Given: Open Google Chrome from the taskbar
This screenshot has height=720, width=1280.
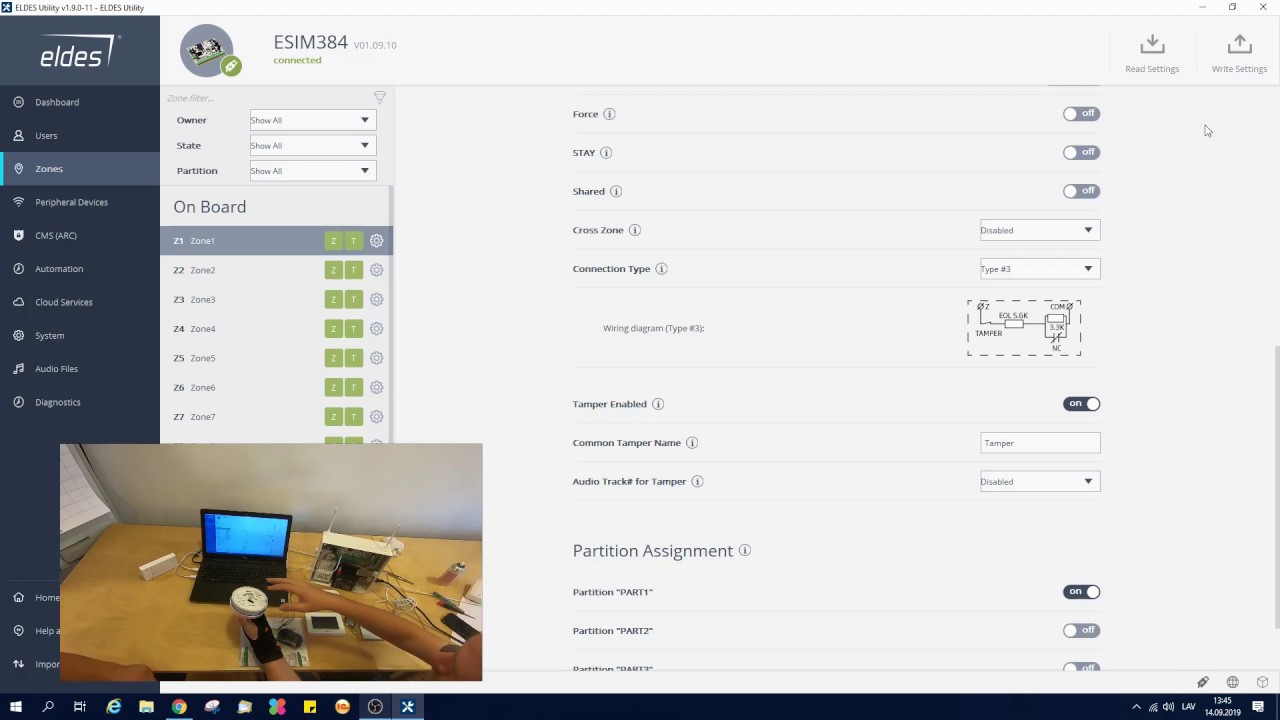Looking at the screenshot, I should pyautogui.click(x=179, y=707).
